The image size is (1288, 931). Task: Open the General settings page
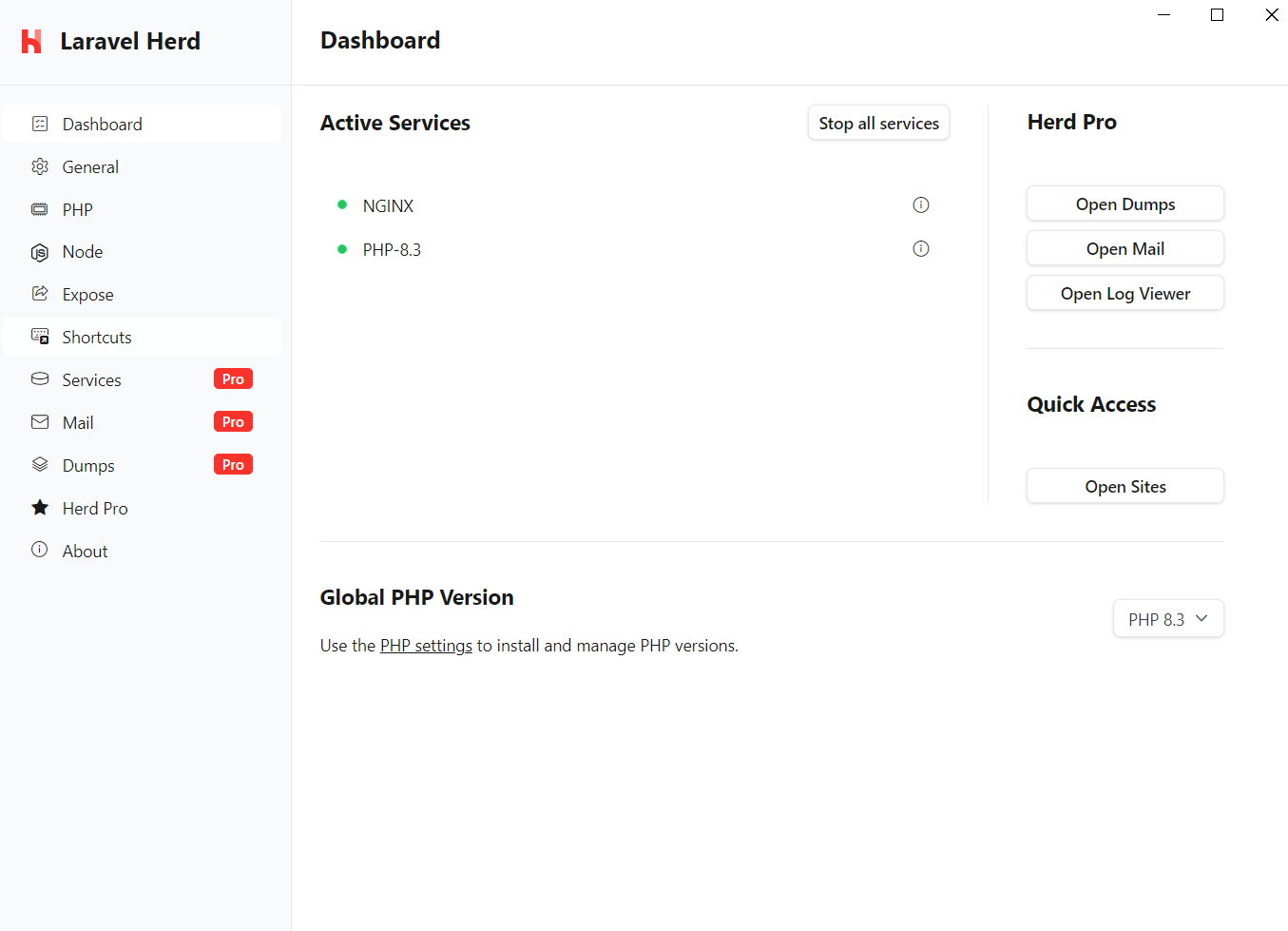click(x=90, y=167)
